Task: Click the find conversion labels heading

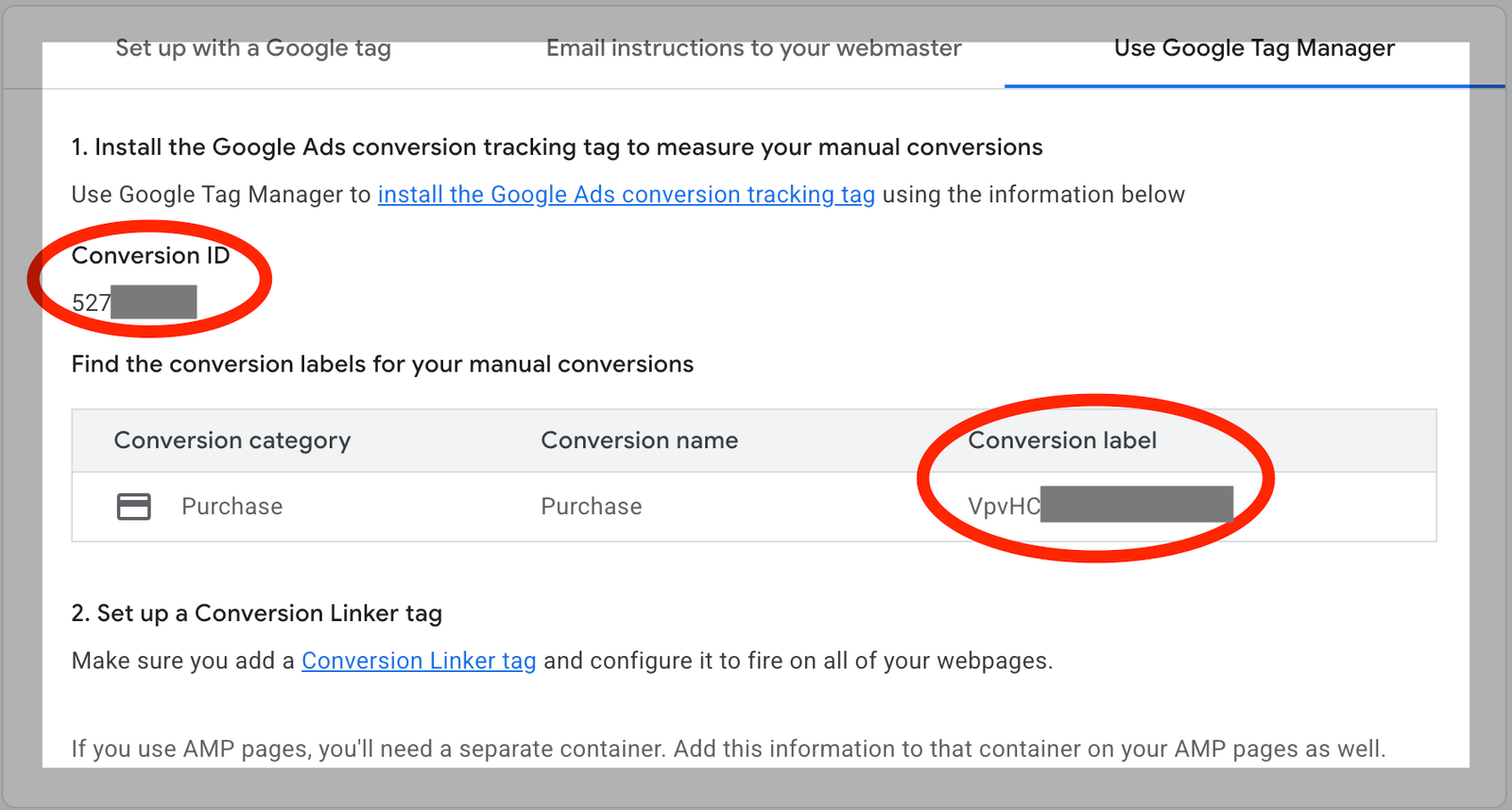Action: [382, 364]
